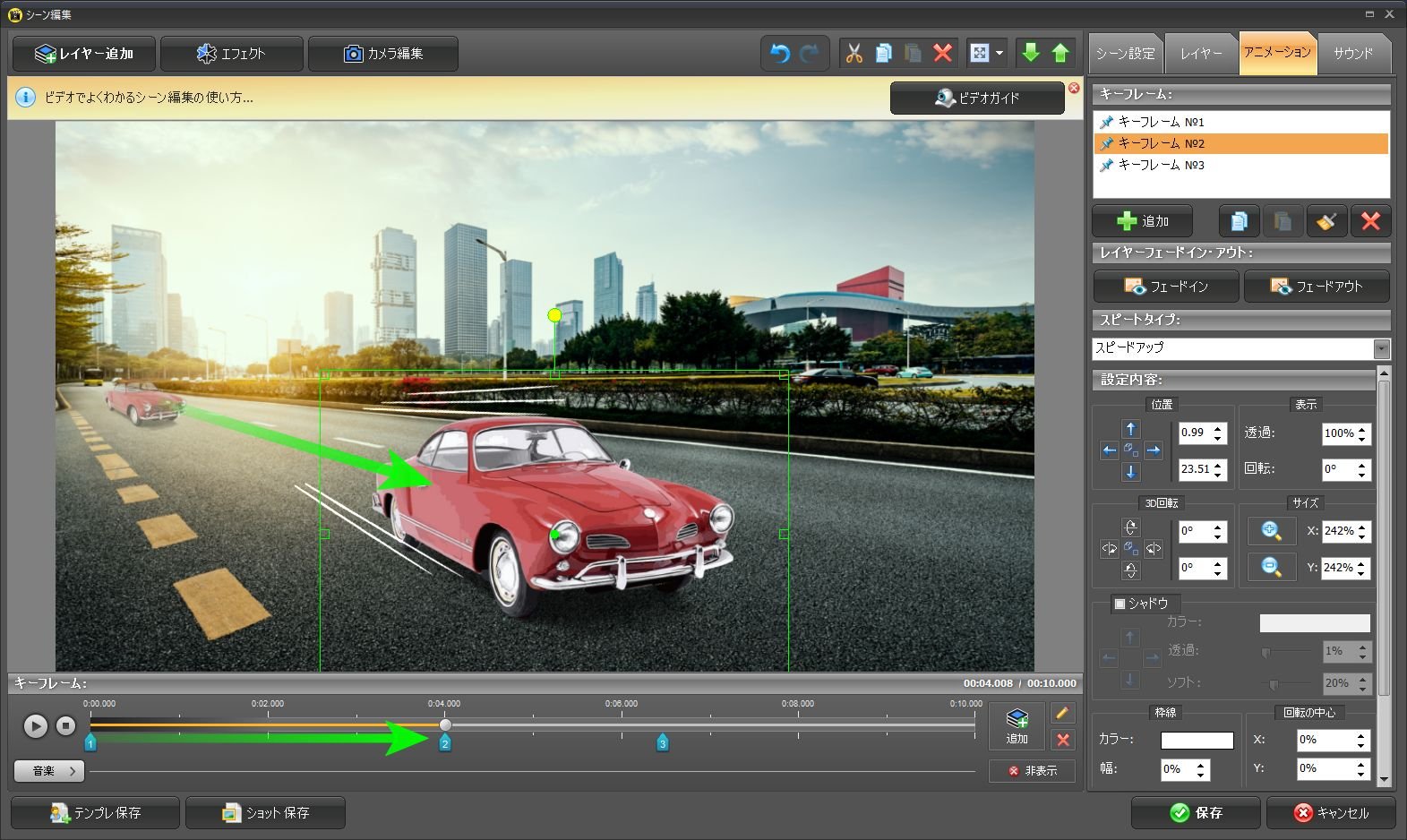
Task: Play the scene preview
Action: click(36, 726)
